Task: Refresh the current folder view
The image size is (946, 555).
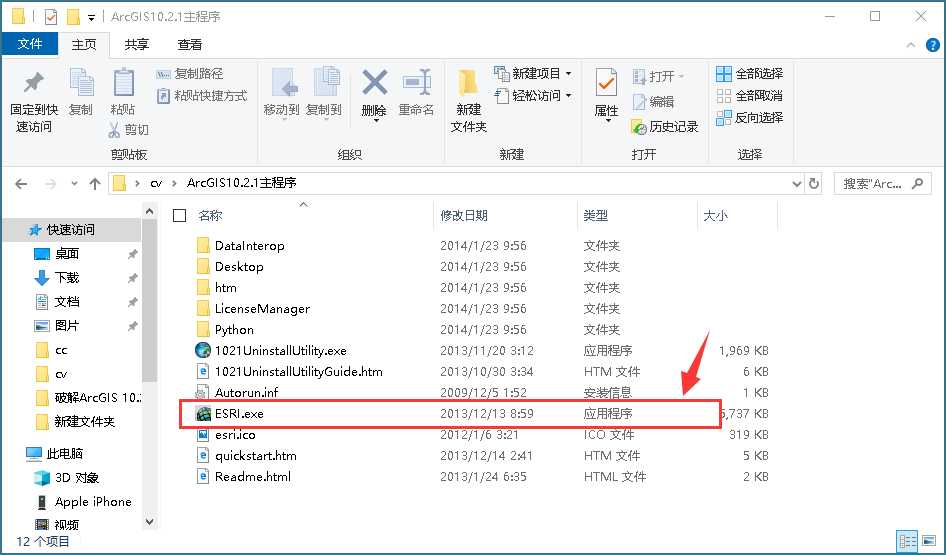Action: pos(813,184)
